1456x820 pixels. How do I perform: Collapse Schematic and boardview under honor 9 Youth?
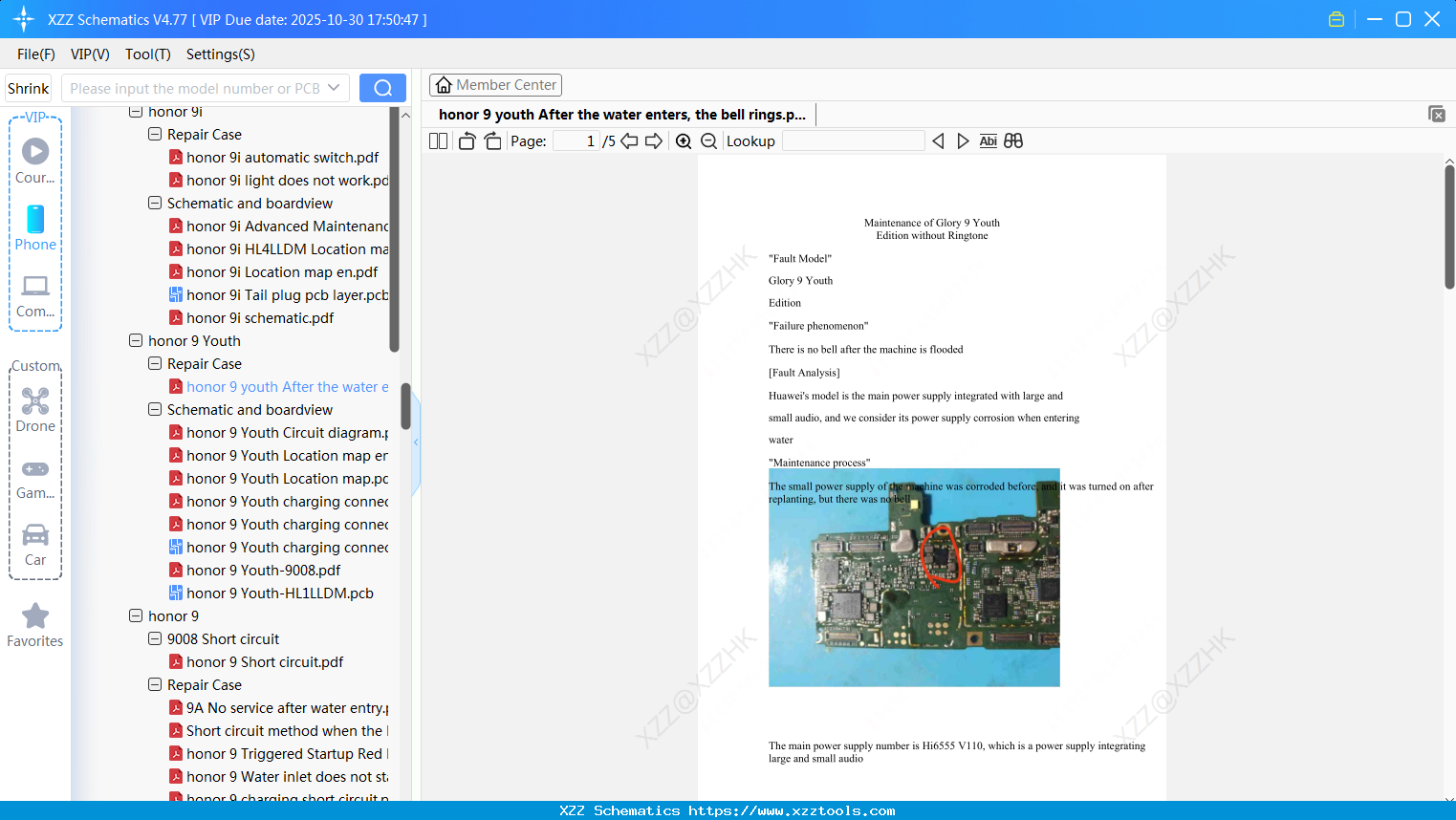point(155,409)
